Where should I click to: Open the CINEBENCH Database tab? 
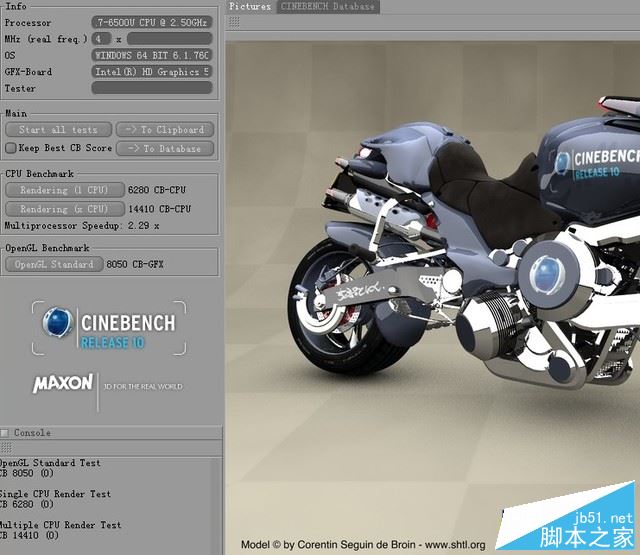[x=328, y=7]
